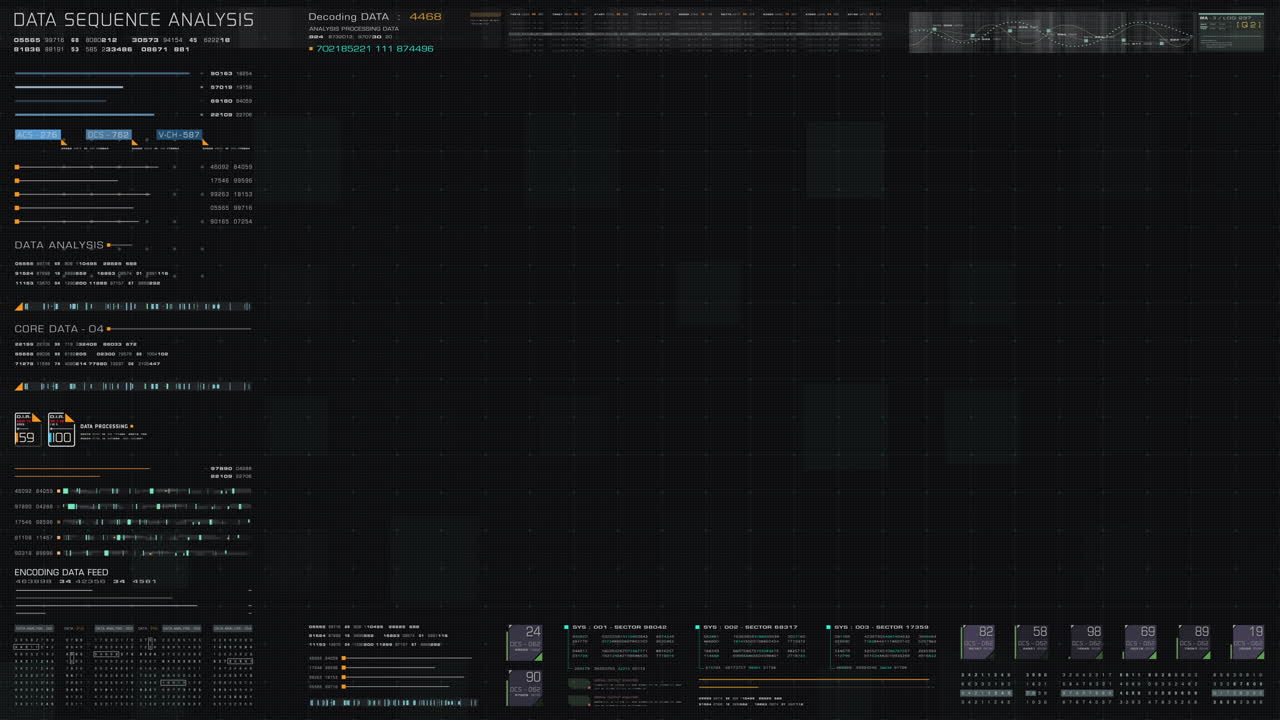
Task: Select the DCS-062 tile numbered 69
Action: pos(1140,642)
